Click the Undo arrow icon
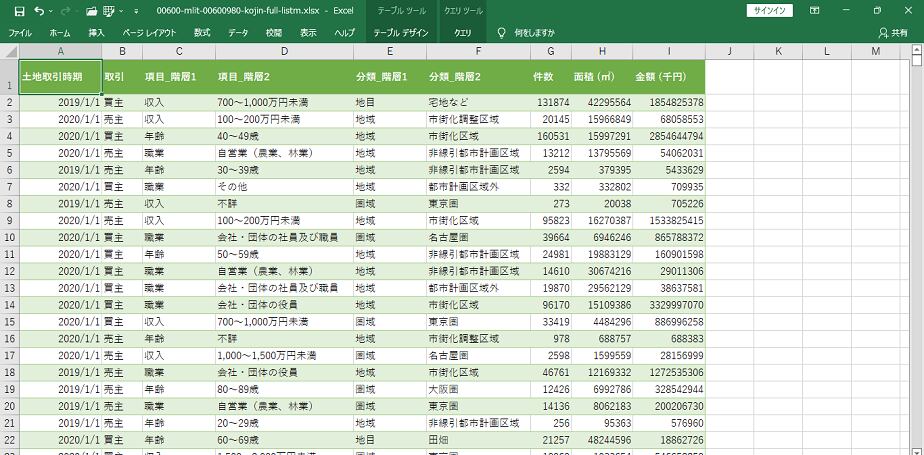This screenshot has height=455, width=924. coord(39,10)
